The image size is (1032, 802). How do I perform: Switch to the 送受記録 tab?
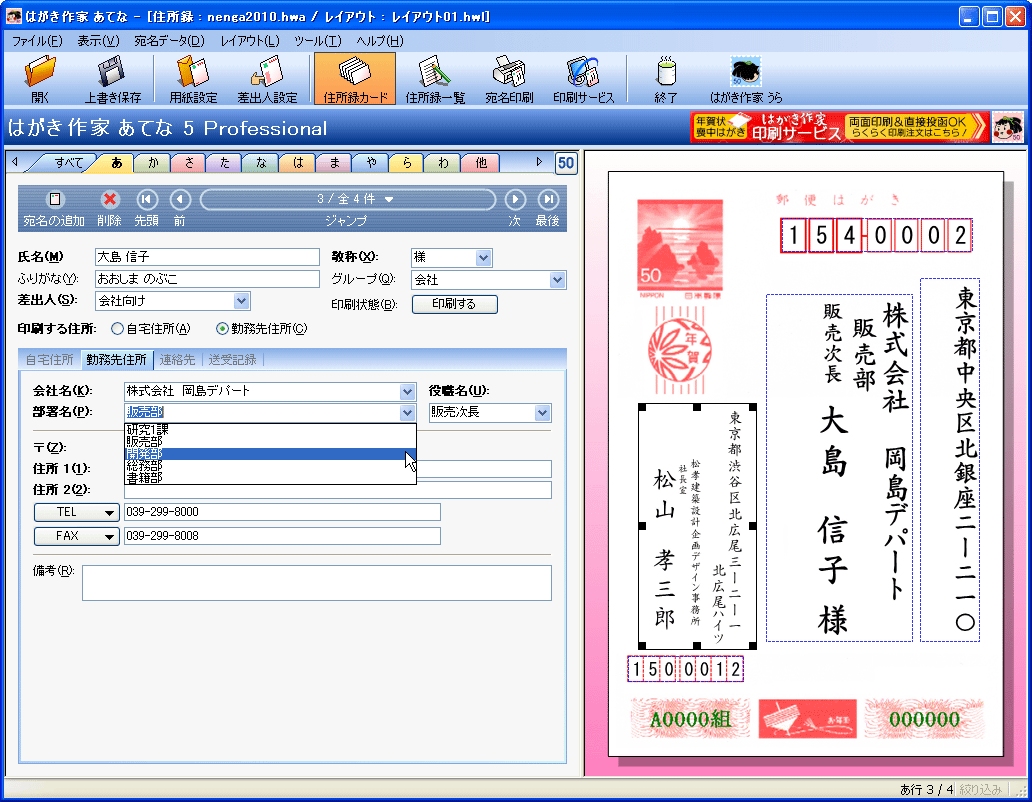(x=232, y=359)
